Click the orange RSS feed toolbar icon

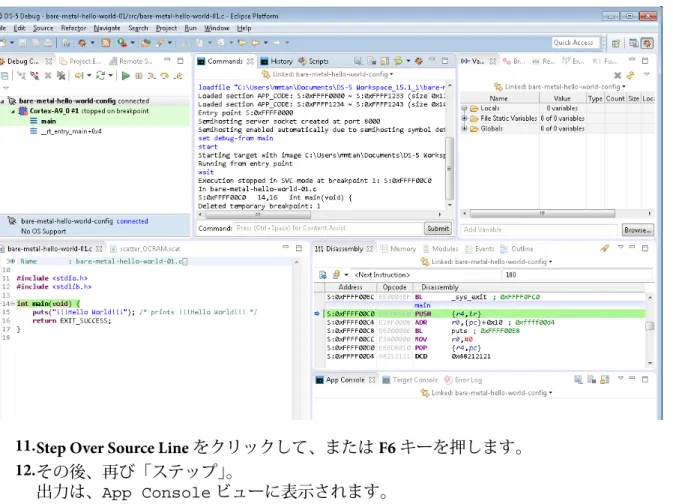tap(106, 43)
